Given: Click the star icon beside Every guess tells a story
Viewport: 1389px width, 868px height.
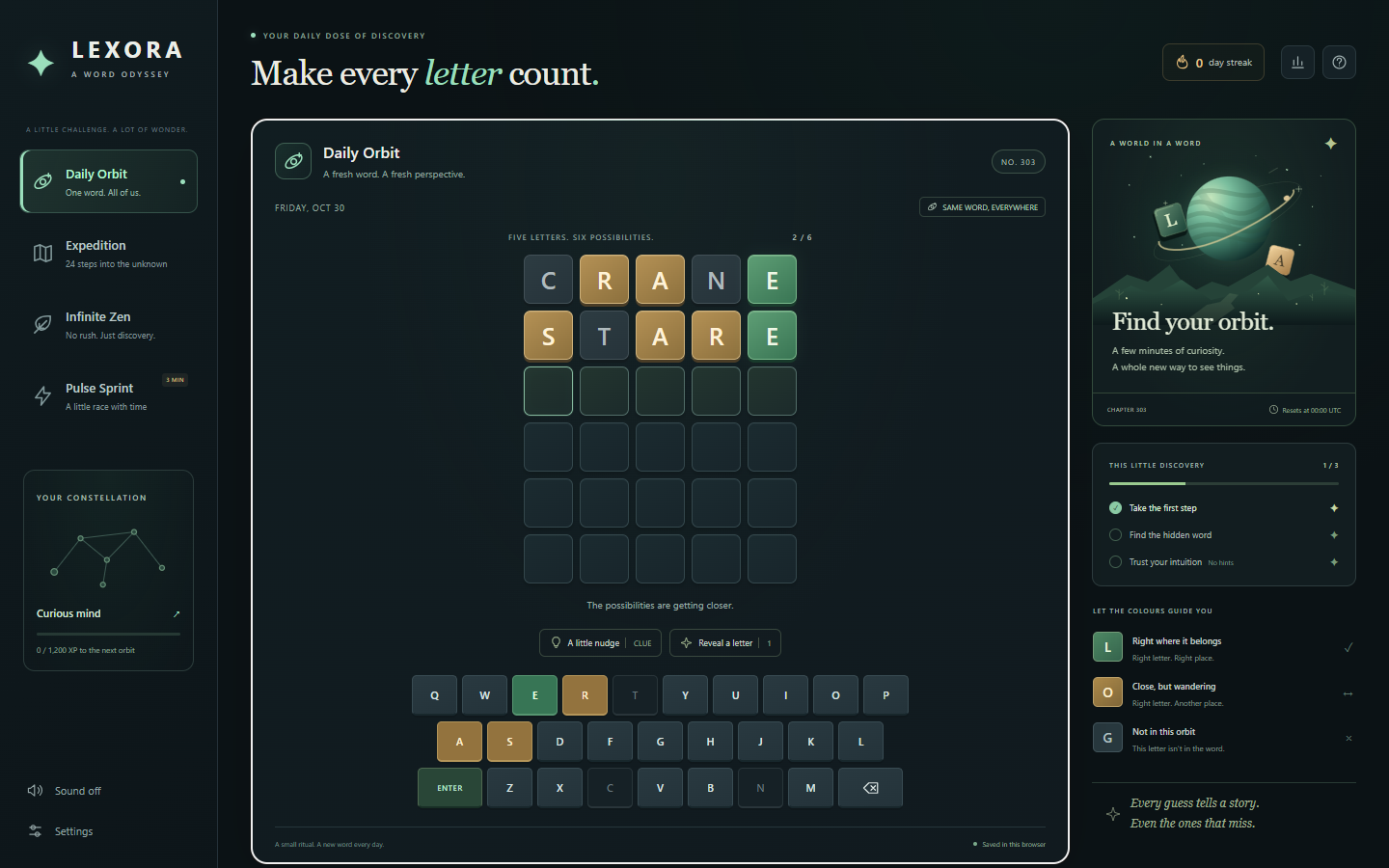Looking at the screenshot, I should (1113, 814).
